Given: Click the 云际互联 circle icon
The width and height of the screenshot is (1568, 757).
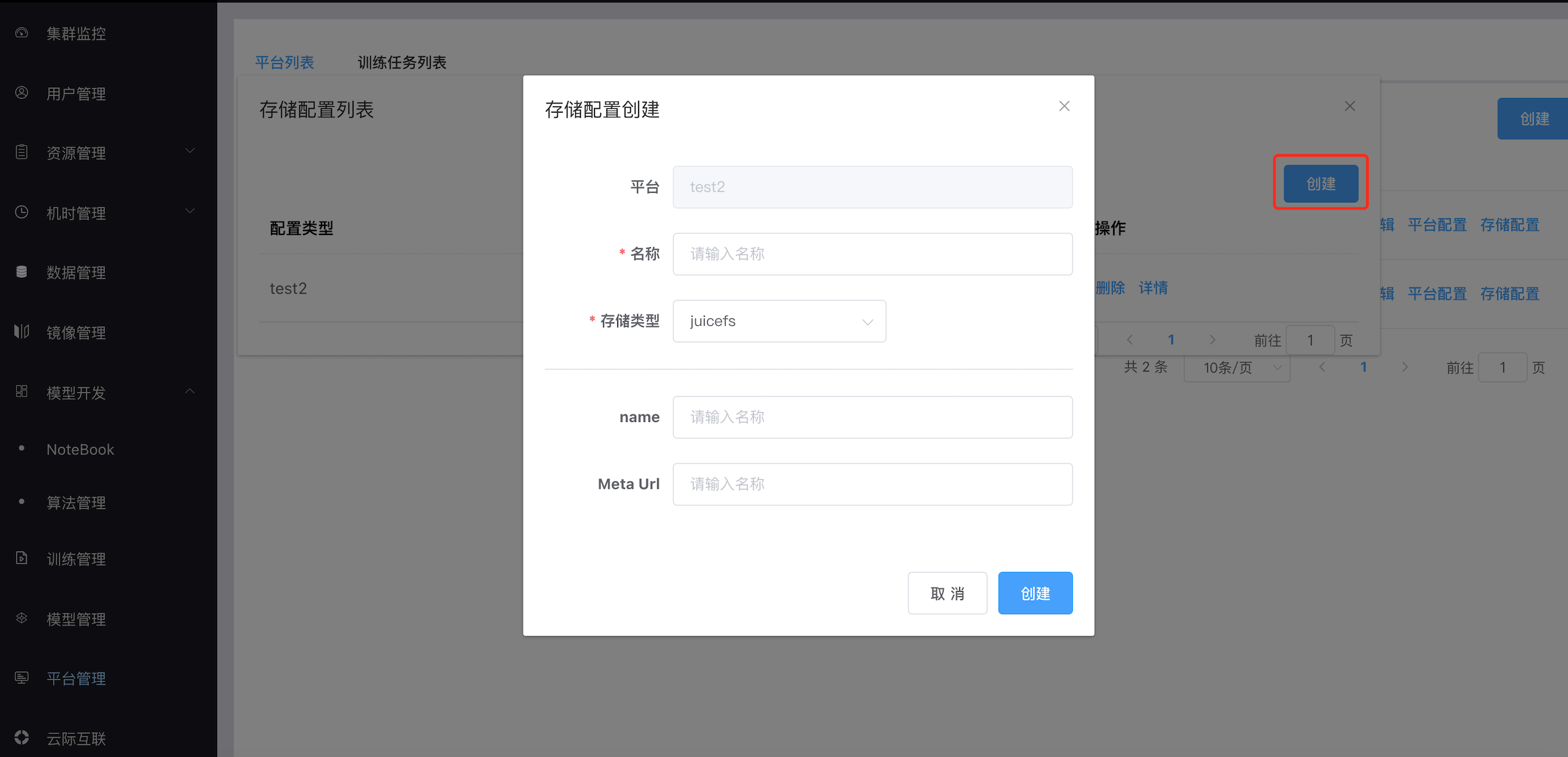Looking at the screenshot, I should click(x=21, y=737).
